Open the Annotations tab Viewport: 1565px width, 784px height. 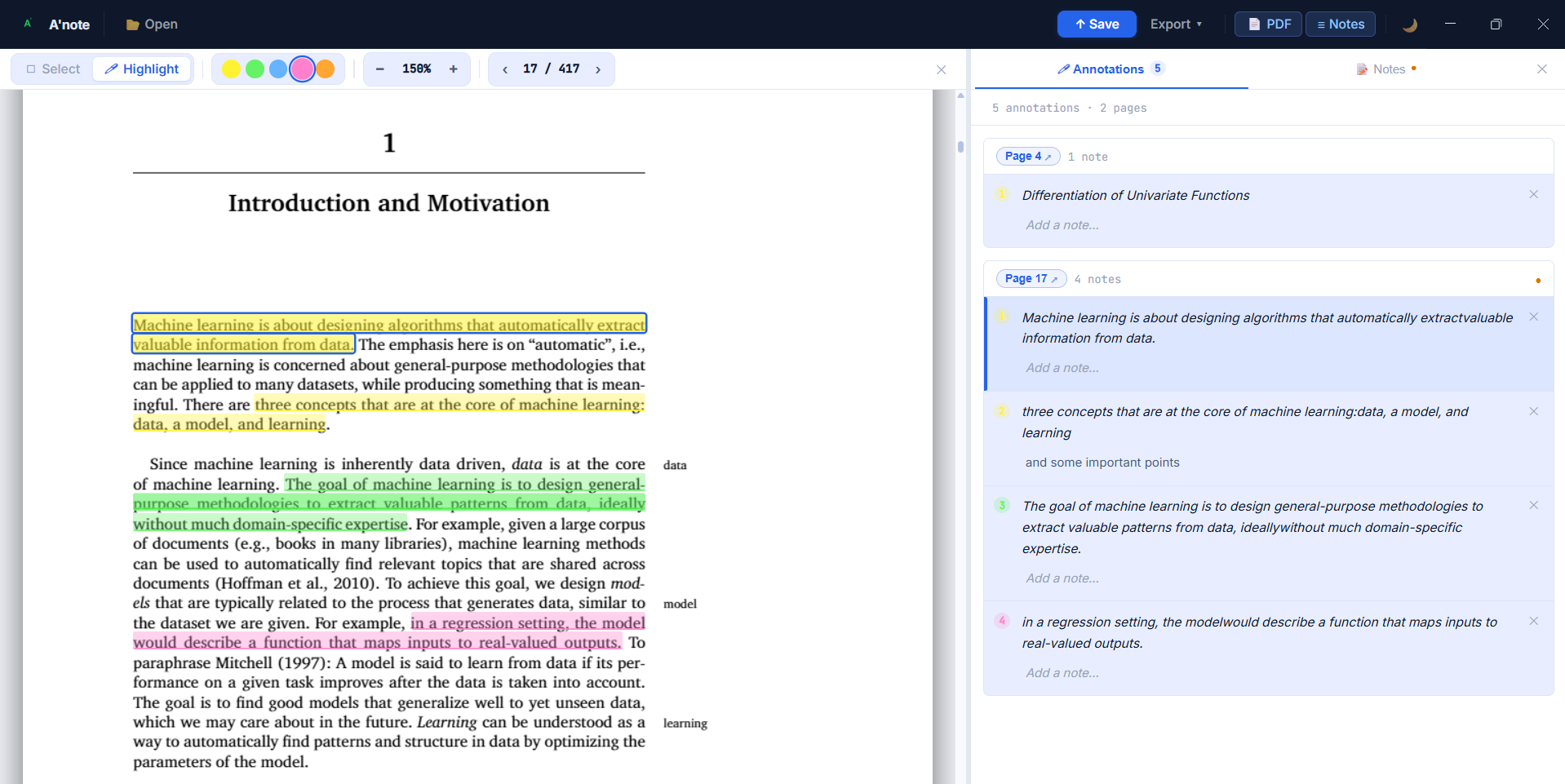pyautogui.click(x=1111, y=69)
